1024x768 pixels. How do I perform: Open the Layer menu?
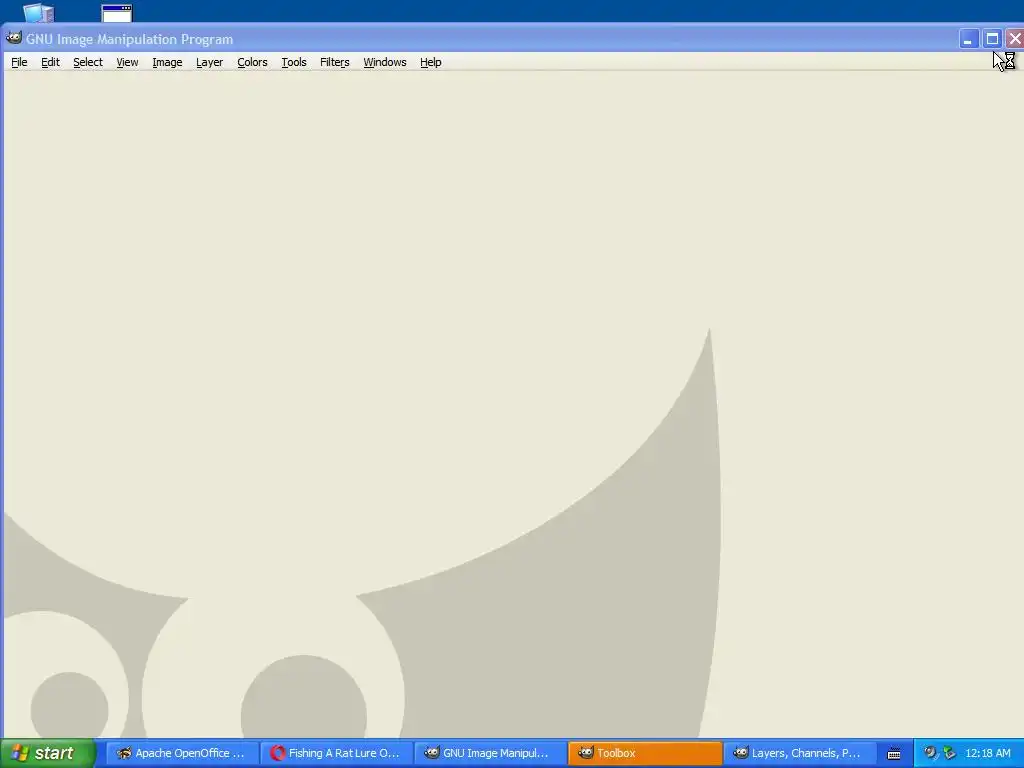209,62
